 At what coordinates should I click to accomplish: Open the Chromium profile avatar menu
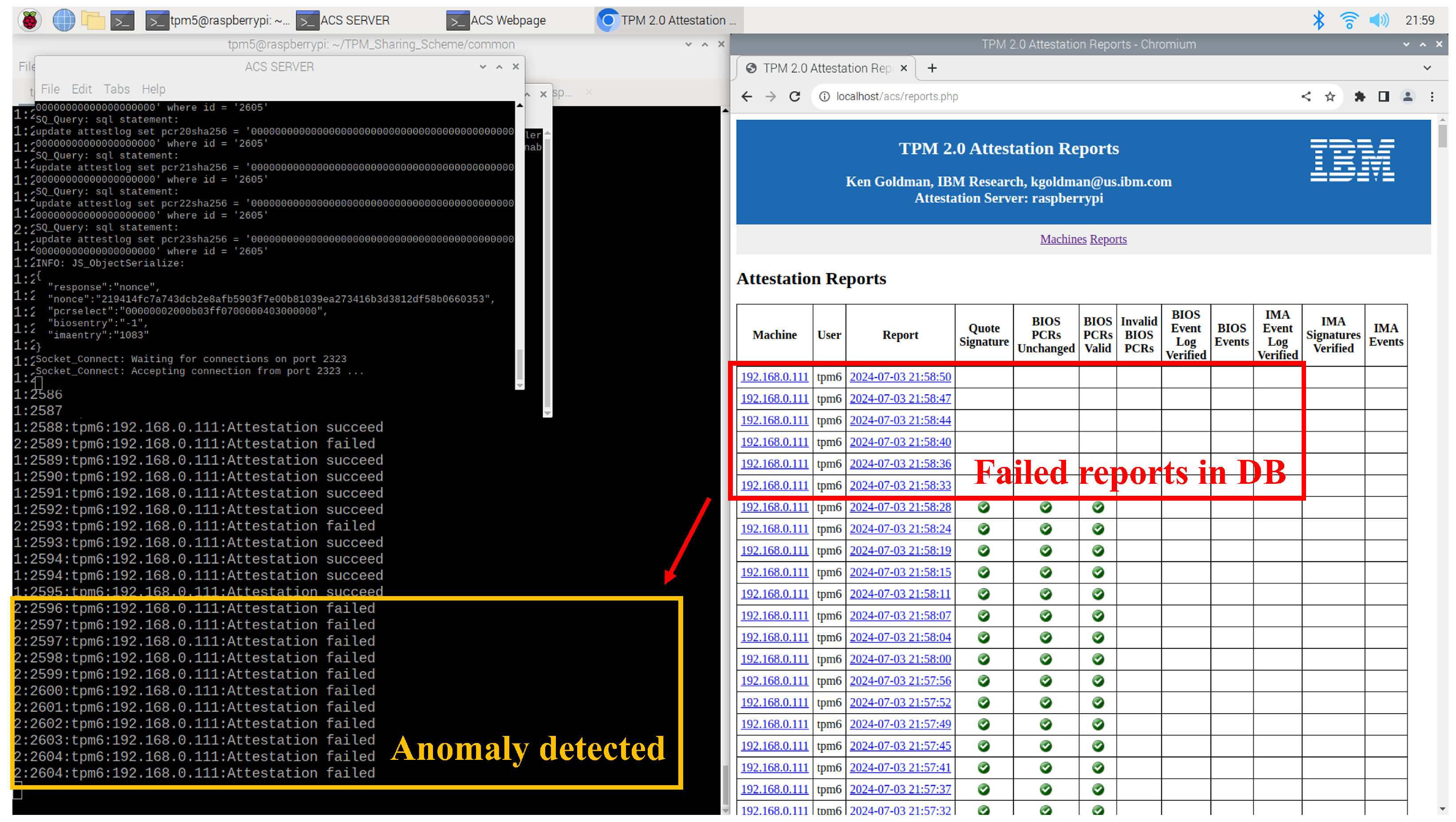click(1408, 97)
